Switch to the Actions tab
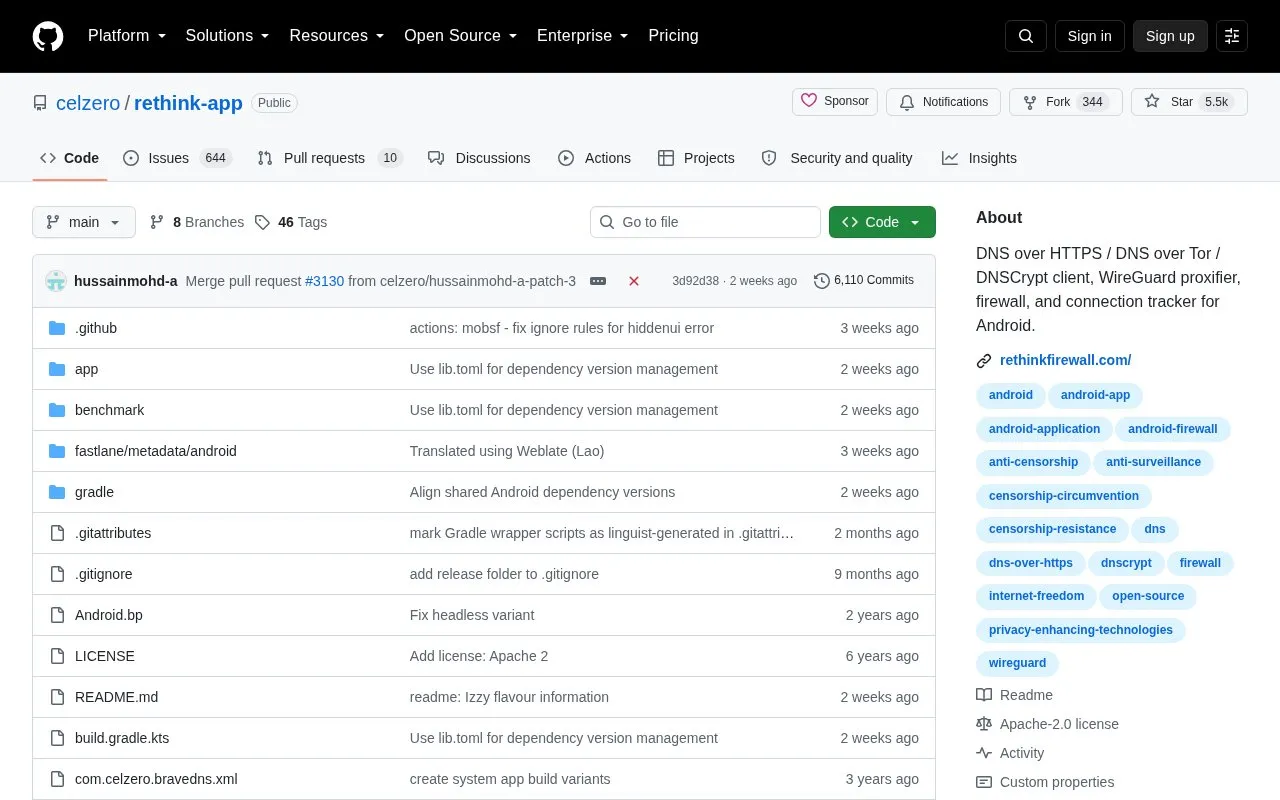Screen dimensions: 1280x800 [594, 158]
